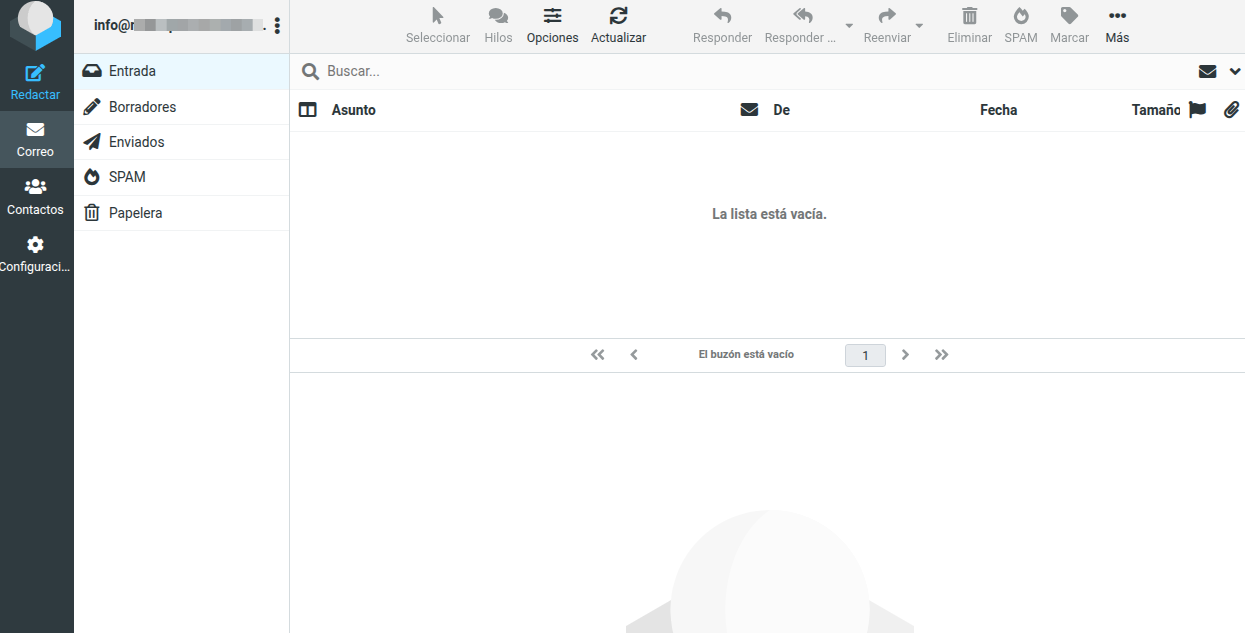1245x633 pixels.
Task: Click the Hilos threads button
Action: 498,27
